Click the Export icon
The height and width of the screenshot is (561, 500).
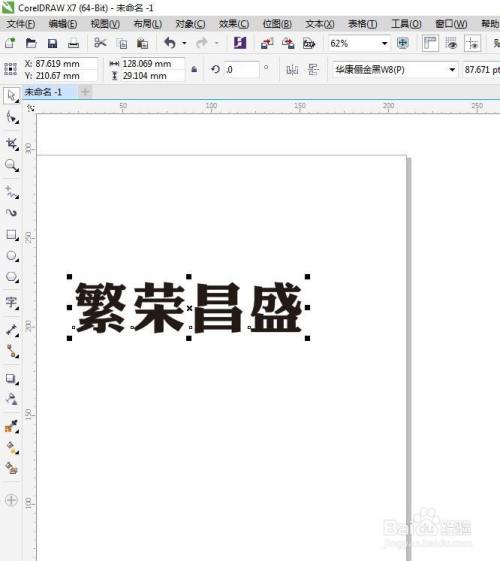click(288, 43)
